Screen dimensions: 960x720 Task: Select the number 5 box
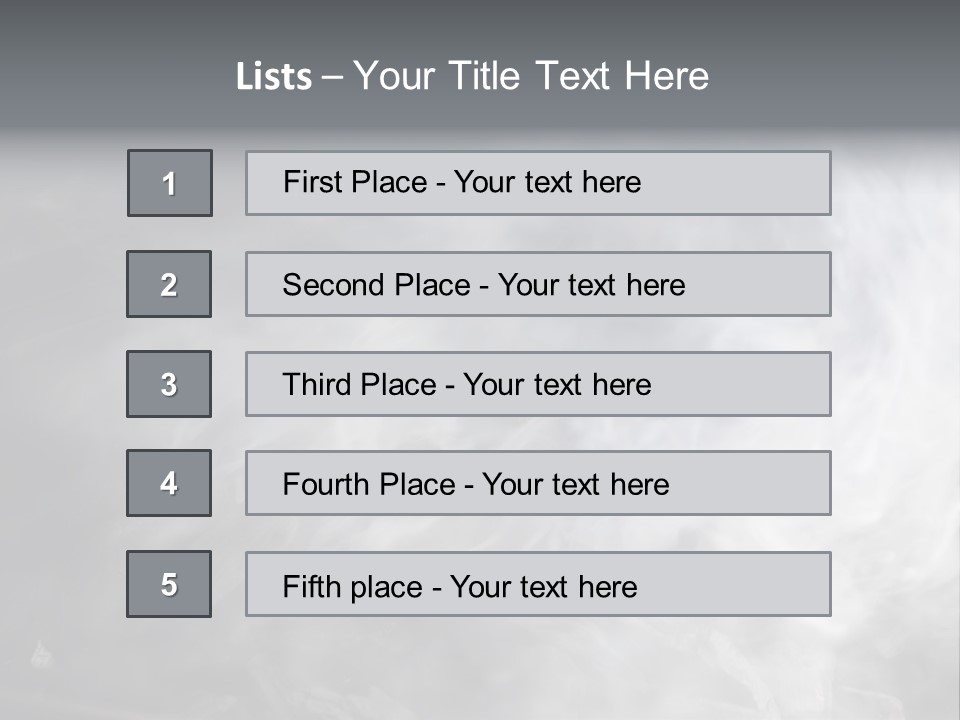pyautogui.click(x=169, y=584)
